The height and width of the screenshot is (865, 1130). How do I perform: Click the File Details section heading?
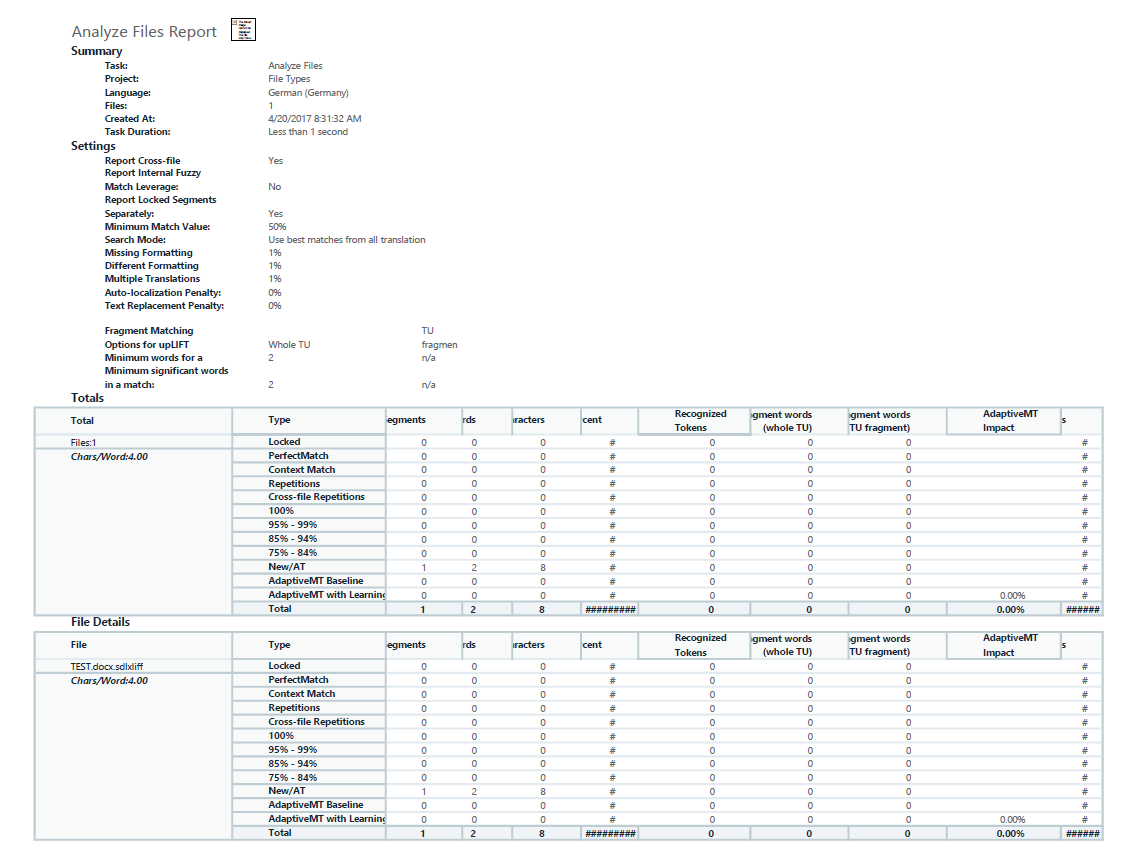coord(100,621)
